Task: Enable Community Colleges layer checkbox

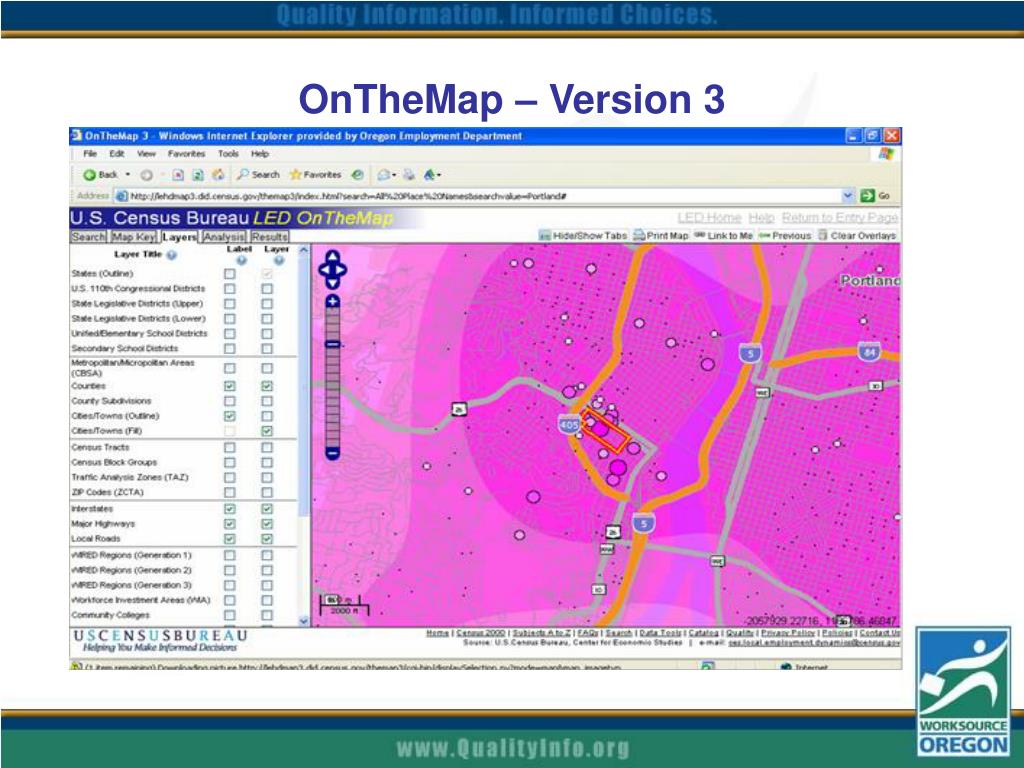Action: [267, 615]
